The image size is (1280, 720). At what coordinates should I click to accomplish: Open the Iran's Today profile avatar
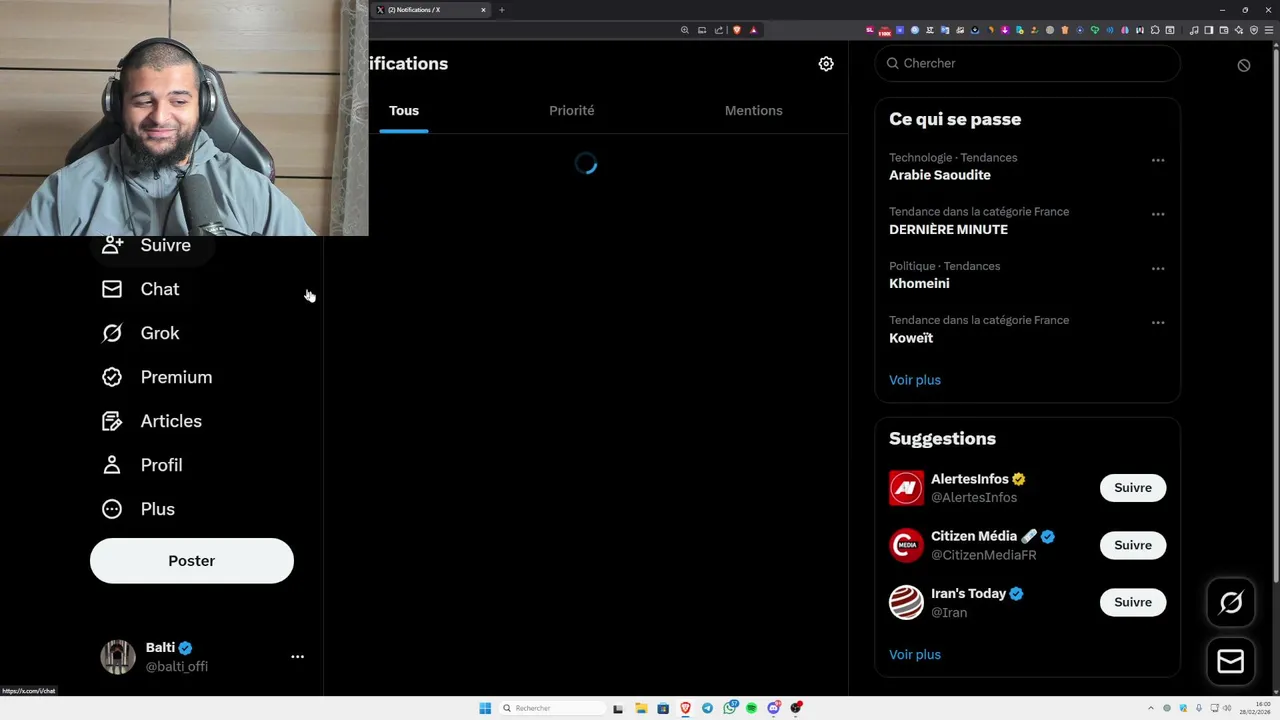907,602
